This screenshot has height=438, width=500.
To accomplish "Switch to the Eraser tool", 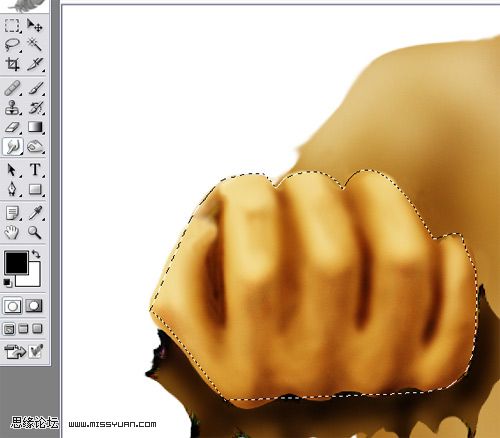I will pos(12,127).
